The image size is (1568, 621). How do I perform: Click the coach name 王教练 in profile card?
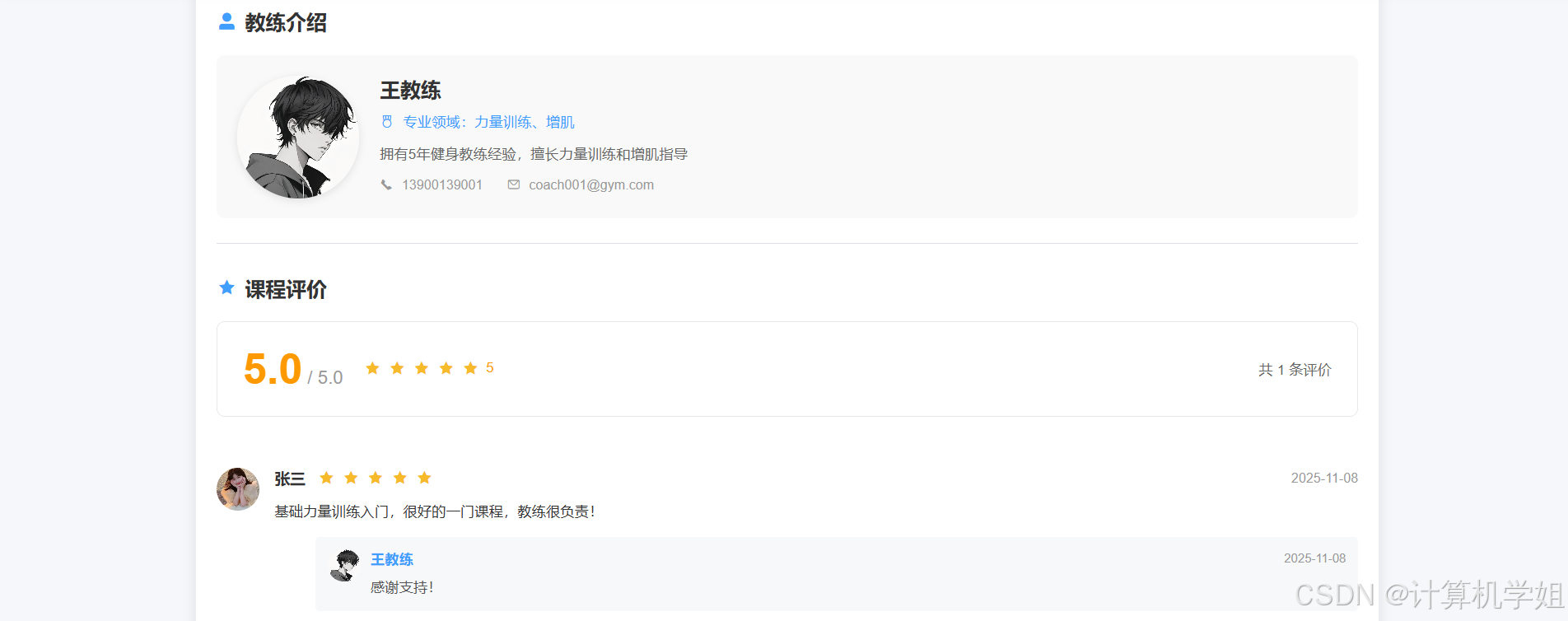click(410, 90)
